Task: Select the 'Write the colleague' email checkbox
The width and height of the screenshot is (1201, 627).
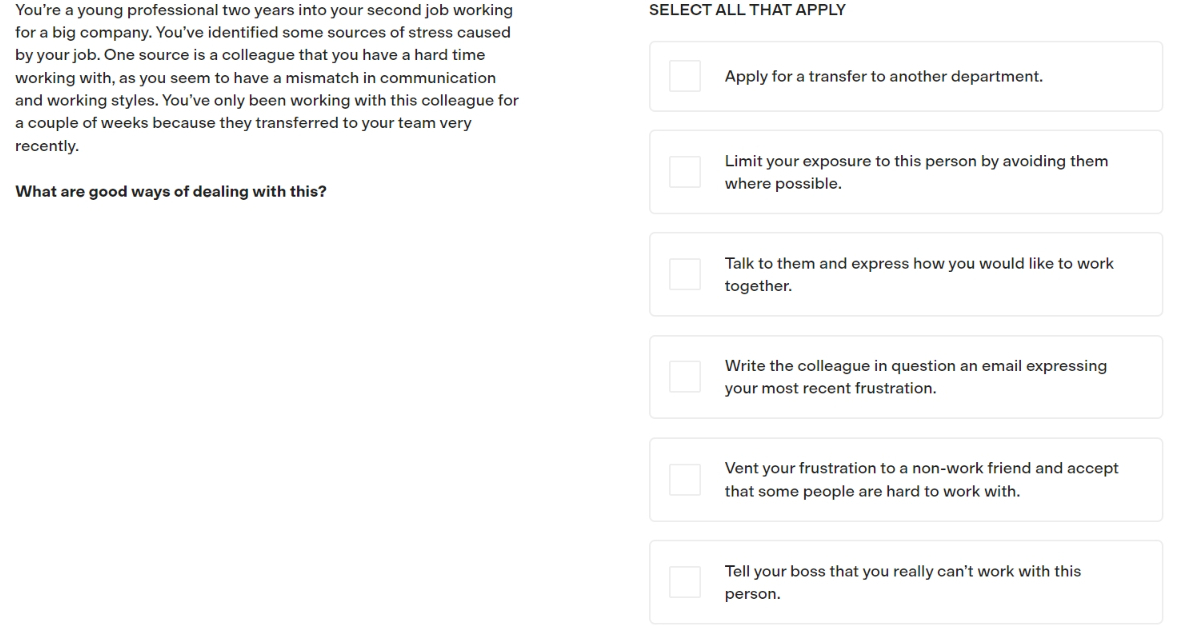Action: (x=685, y=377)
